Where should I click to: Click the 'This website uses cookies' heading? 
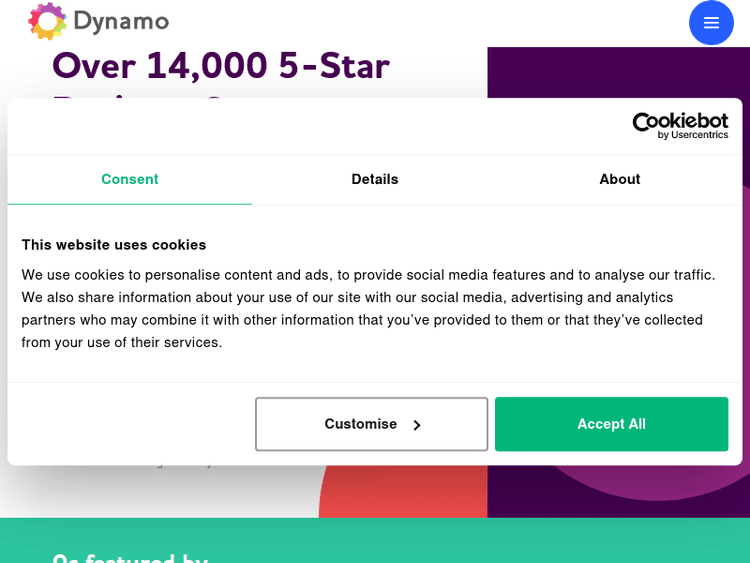pyautogui.click(x=114, y=244)
